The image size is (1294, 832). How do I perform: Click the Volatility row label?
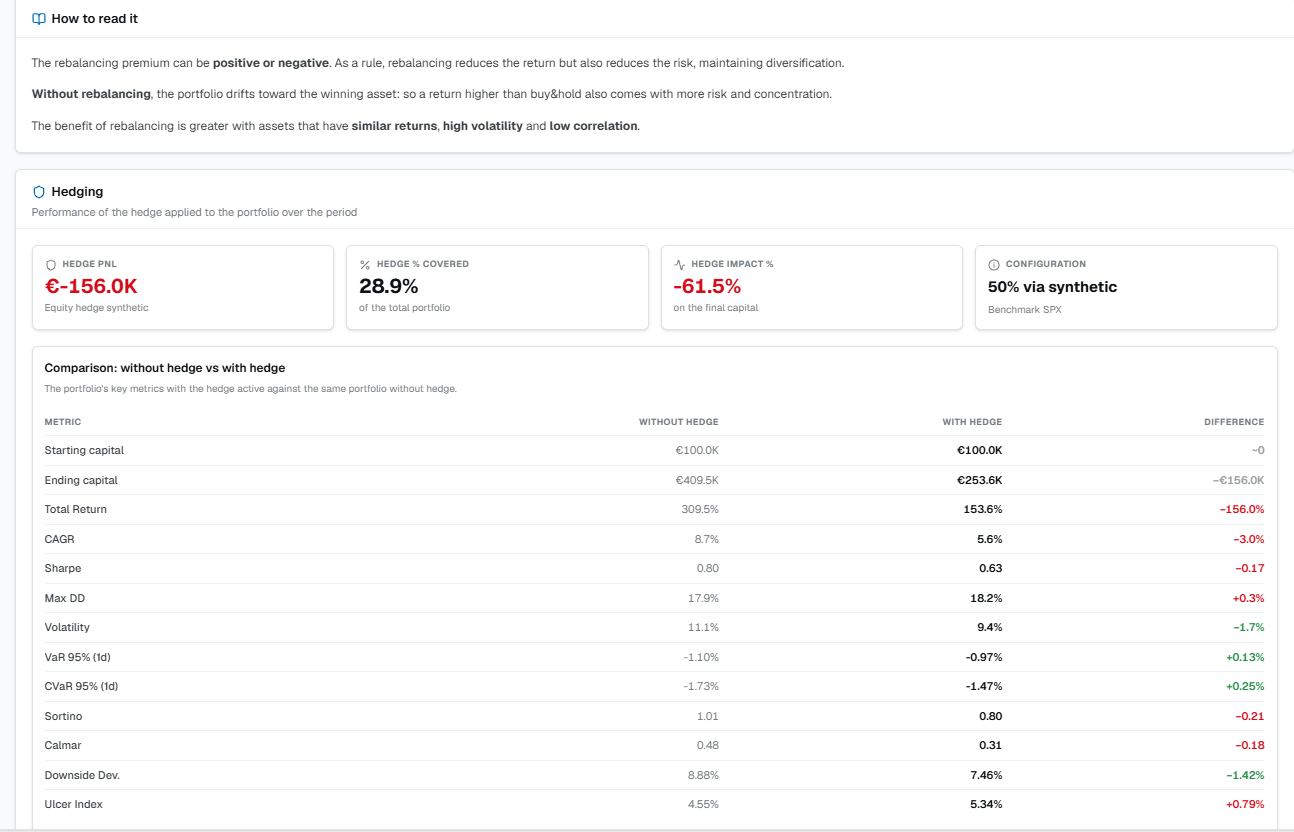(x=67, y=627)
